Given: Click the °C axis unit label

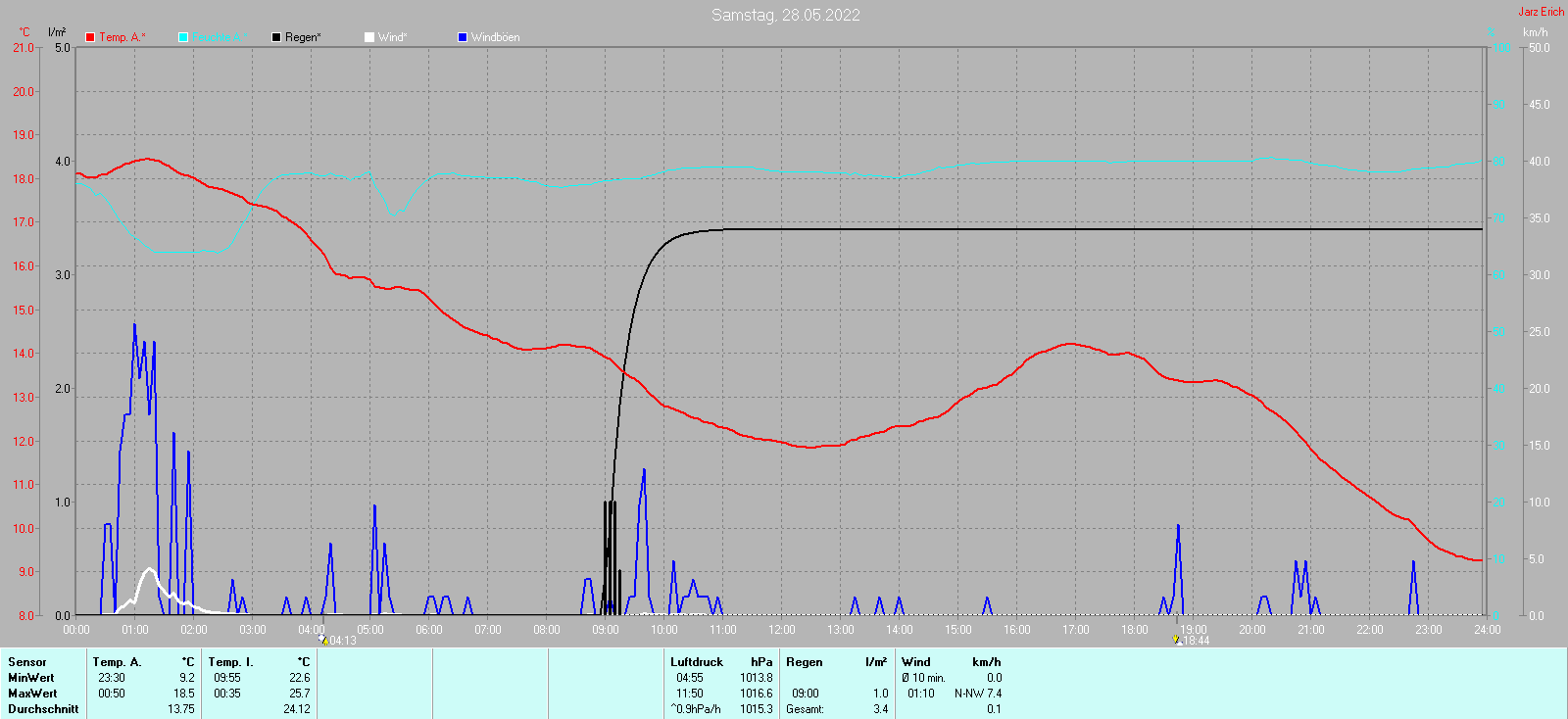Looking at the screenshot, I should 24,32.
